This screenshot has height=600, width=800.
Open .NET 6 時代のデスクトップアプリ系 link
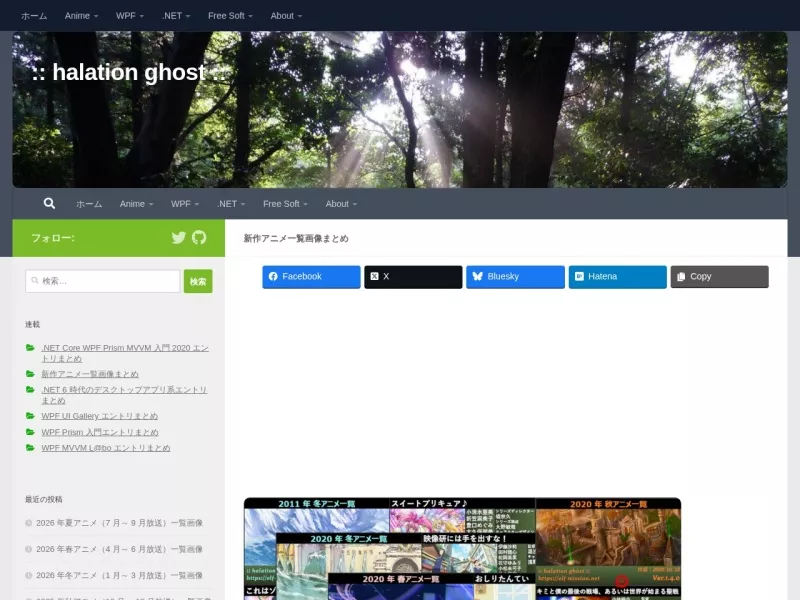click(124, 395)
